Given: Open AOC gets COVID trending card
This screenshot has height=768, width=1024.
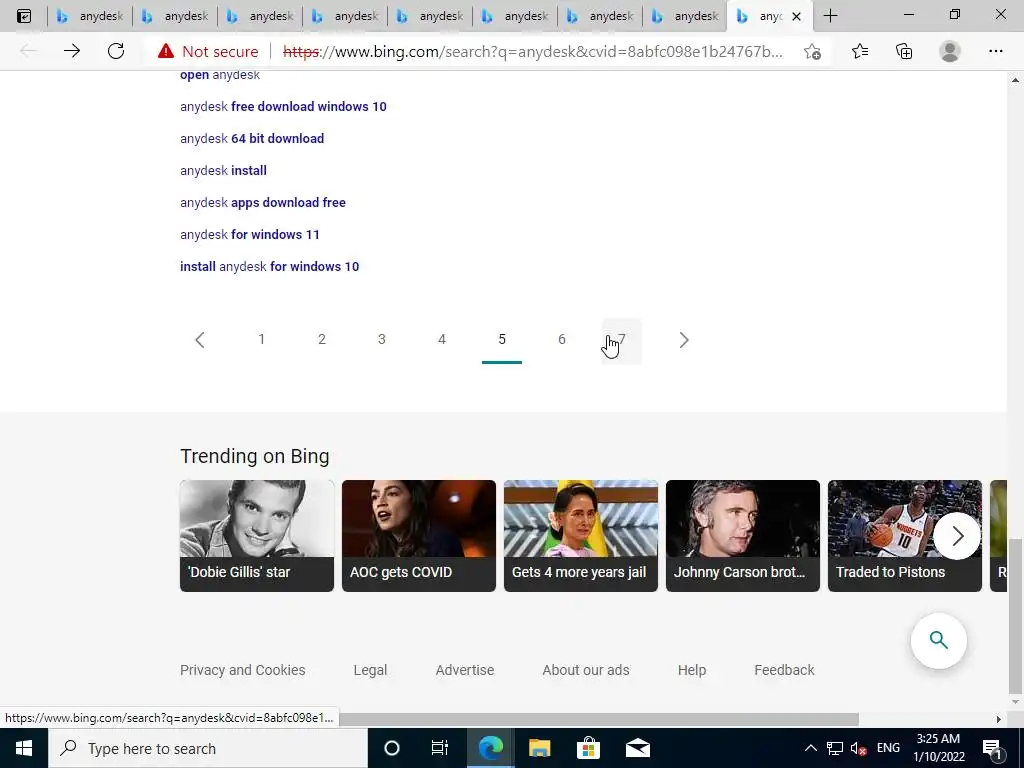Looking at the screenshot, I should click(x=419, y=536).
